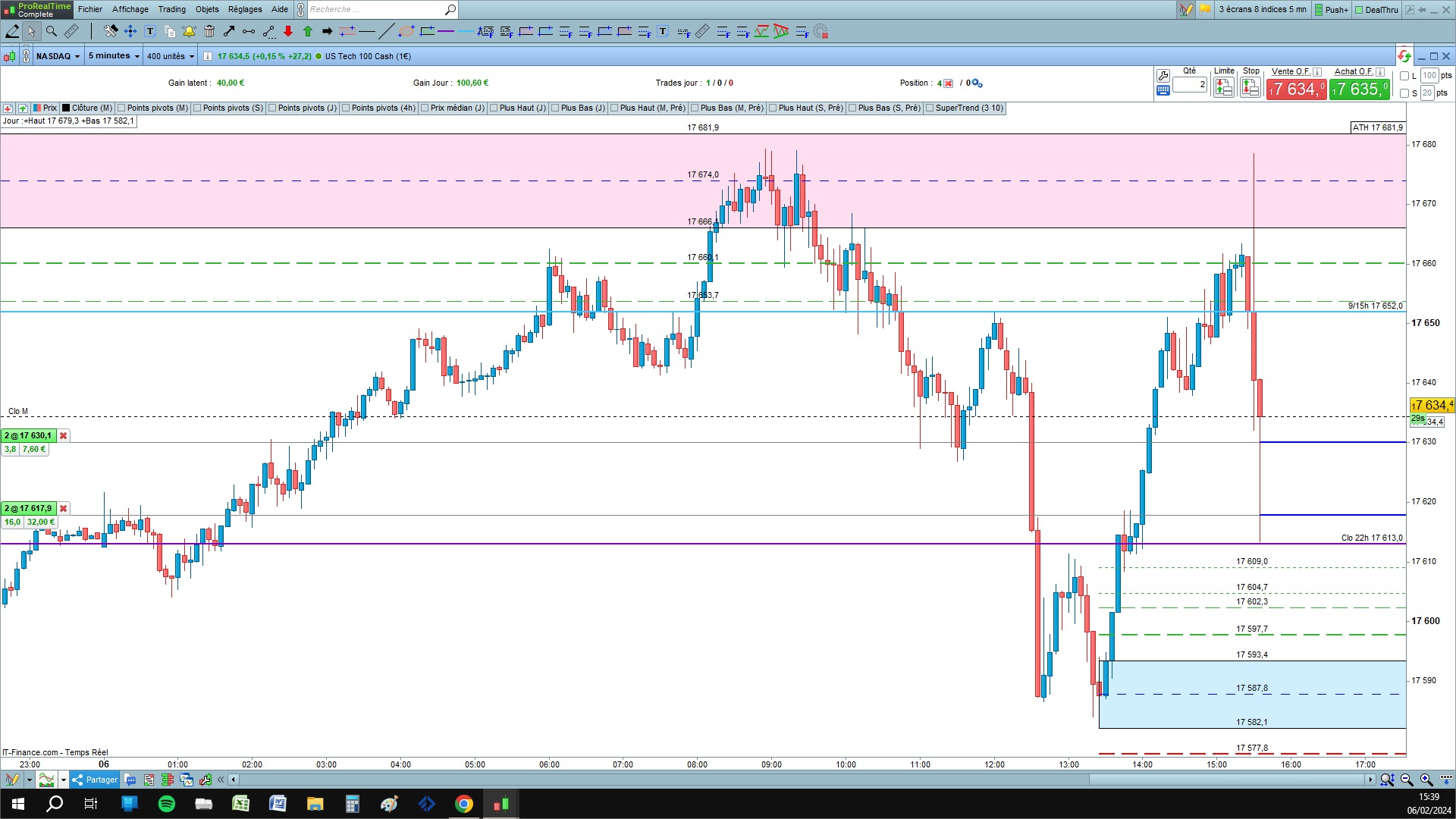Click the Qté quantity input field
The image size is (1456, 819).
click(x=1189, y=85)
